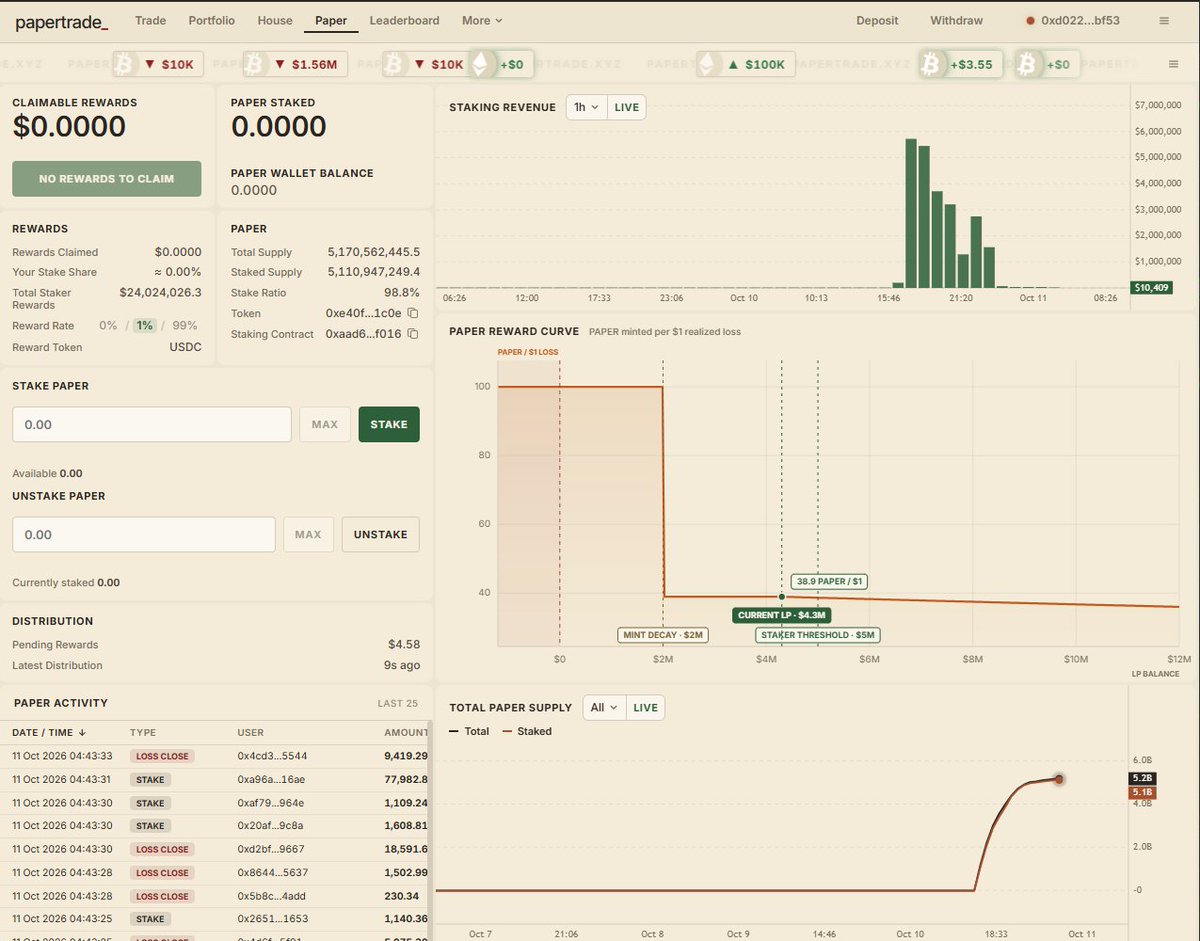
Task: Click the Deposit link
Action: 877,20
